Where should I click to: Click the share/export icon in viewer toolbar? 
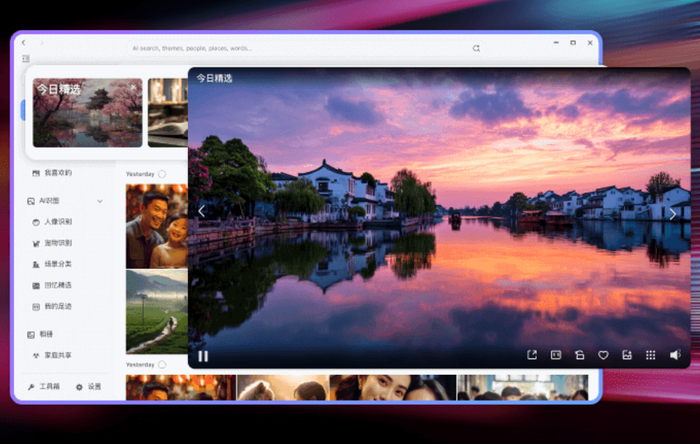tap(532, 355)
